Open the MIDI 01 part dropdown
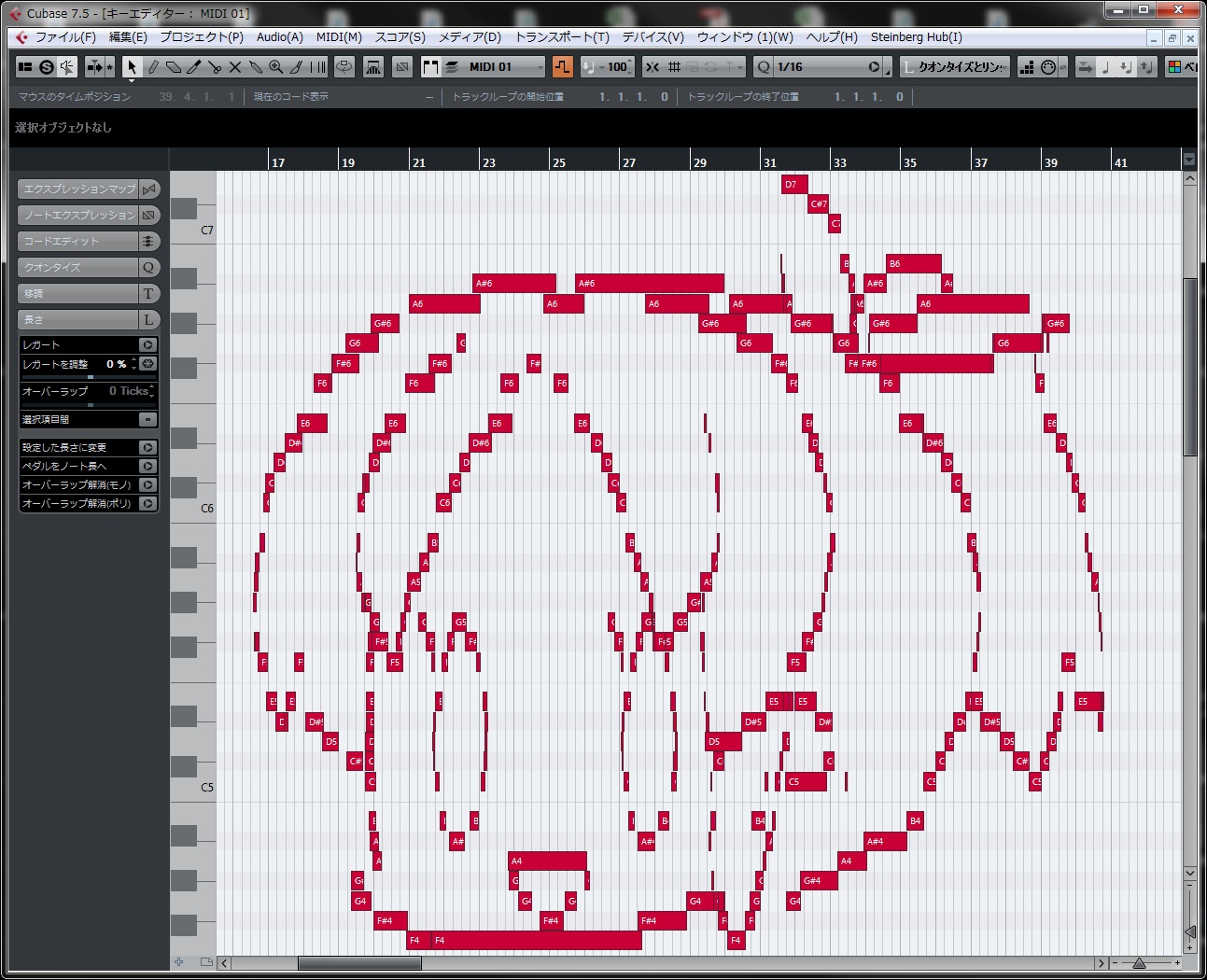 539,67
